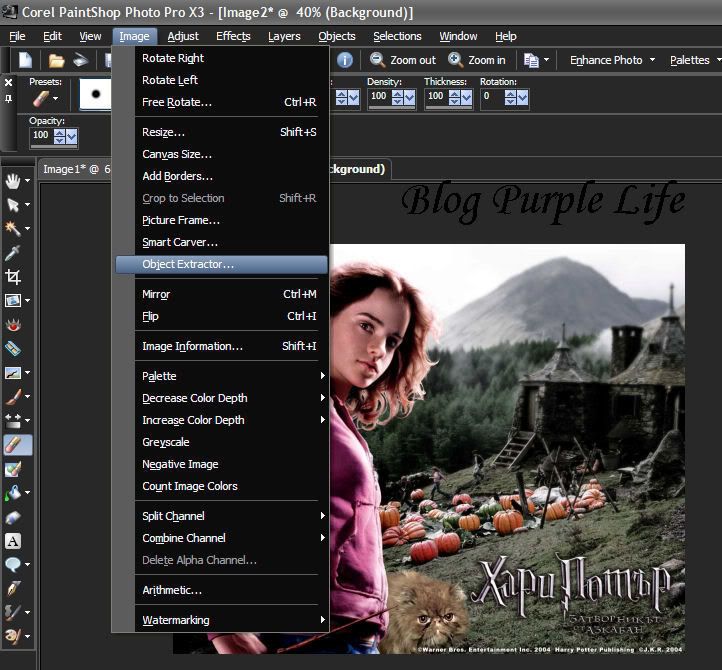Open the Selections menu
The width and height of the screenshot is (722, 670).
tap(397, 36)
